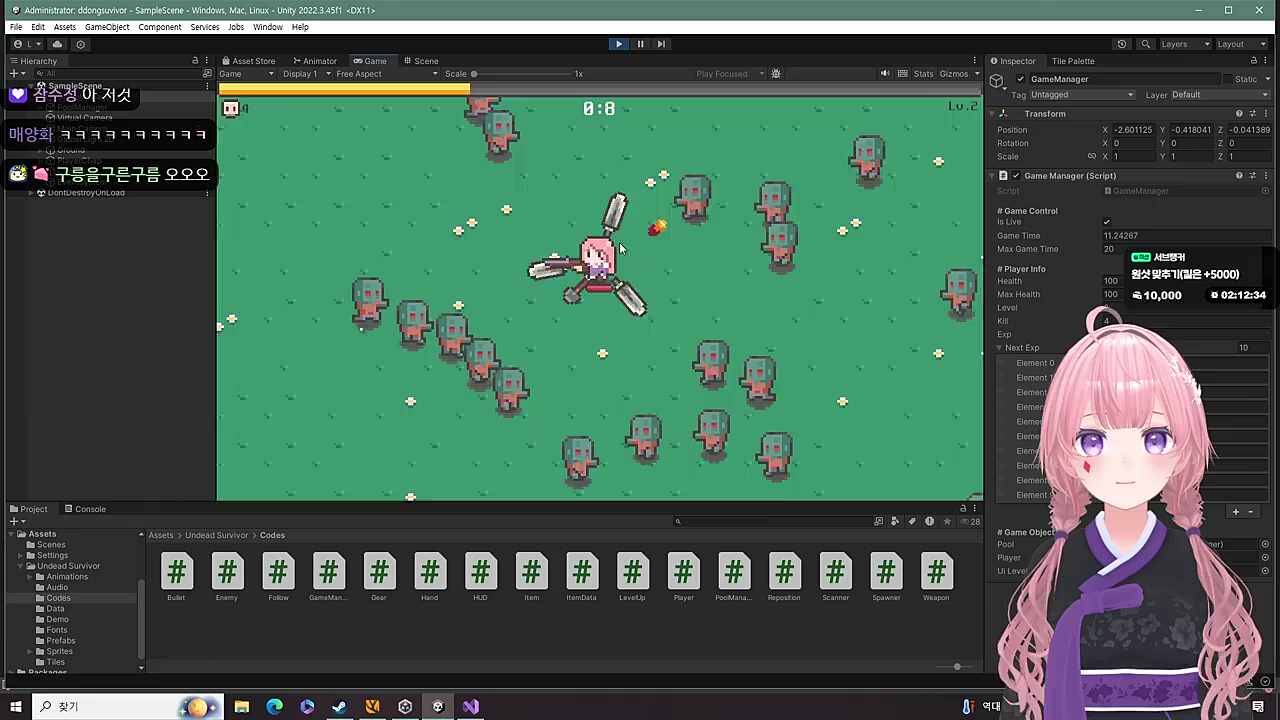Screen dimensions: 1280x720
Task: Open the Layer dropdown showing Default
Action: coord(1220,95)
